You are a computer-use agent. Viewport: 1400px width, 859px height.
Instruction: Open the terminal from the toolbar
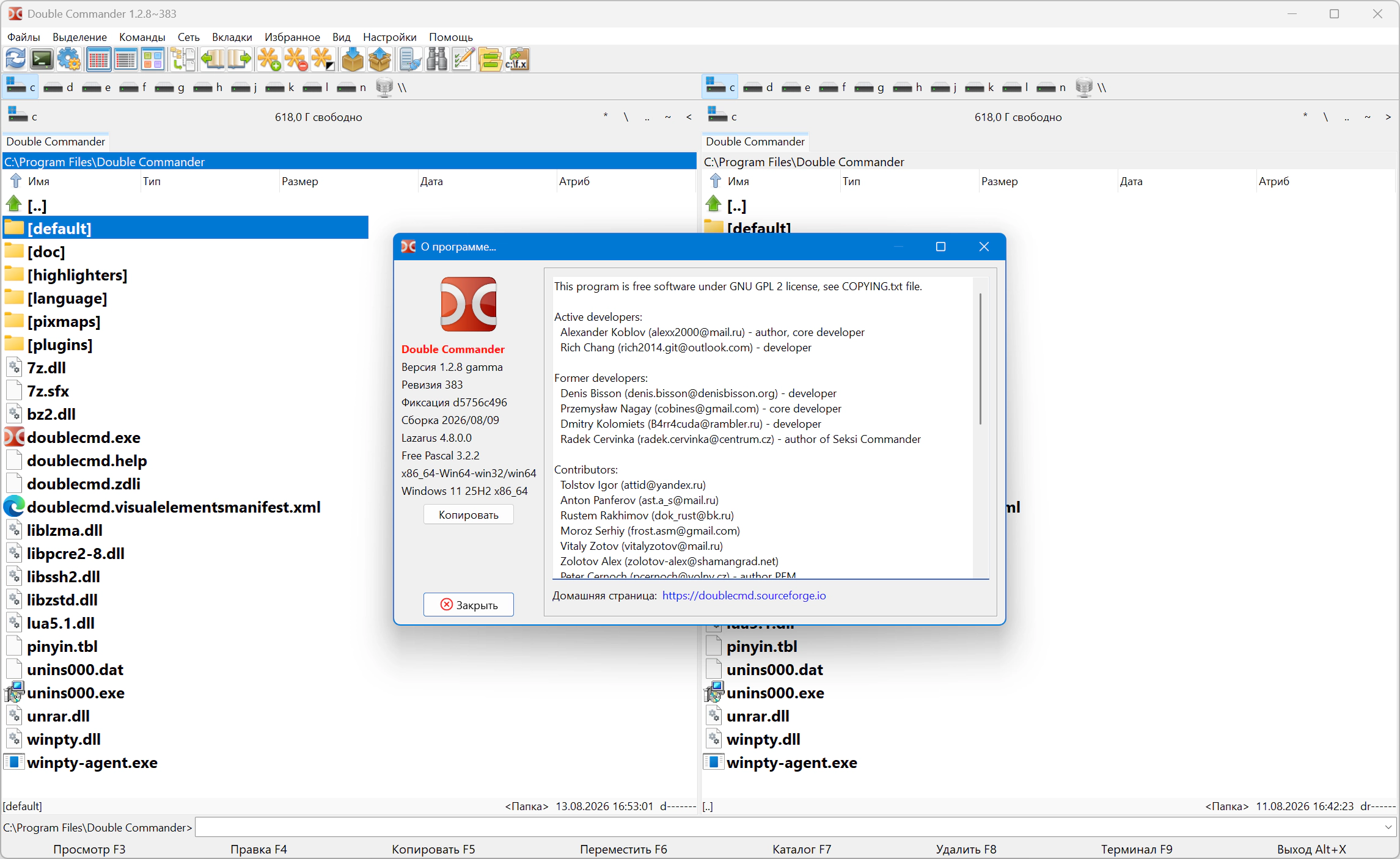click(x=42, y=59)
